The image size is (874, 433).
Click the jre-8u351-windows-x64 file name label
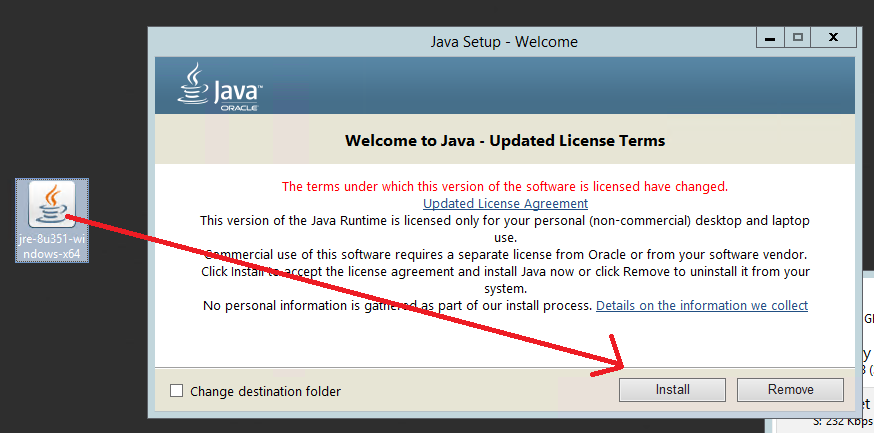click(x=52, y=247)
